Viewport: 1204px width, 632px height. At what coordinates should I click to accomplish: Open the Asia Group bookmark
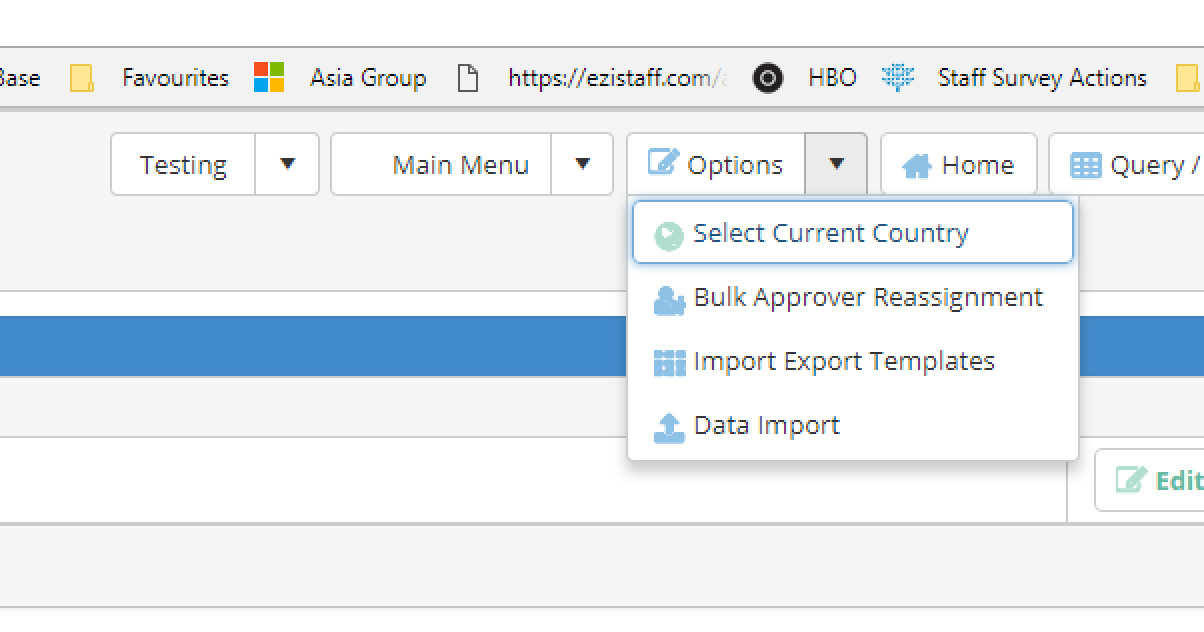point(340,78)
